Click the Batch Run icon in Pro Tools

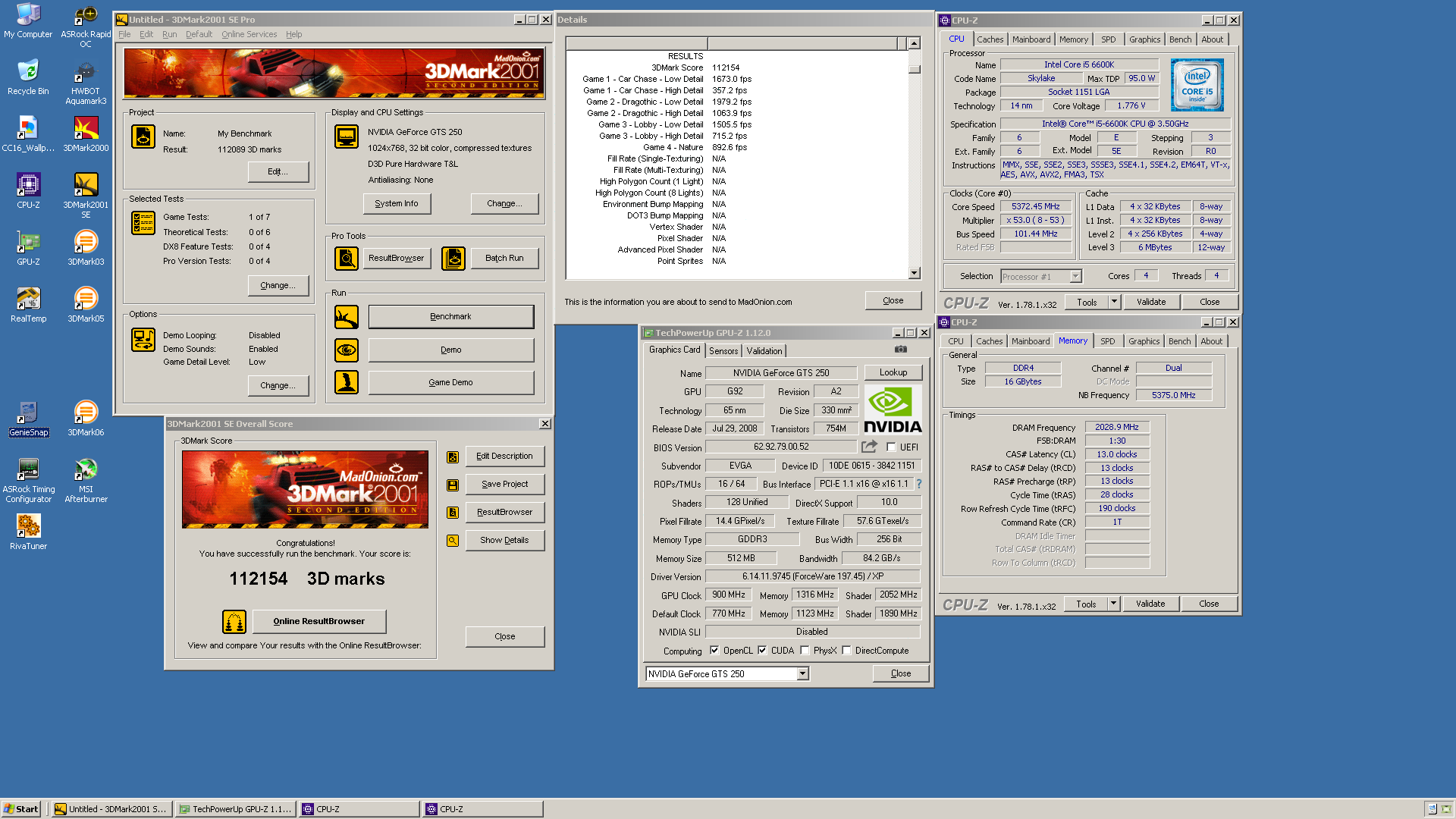tap(453, 259)
